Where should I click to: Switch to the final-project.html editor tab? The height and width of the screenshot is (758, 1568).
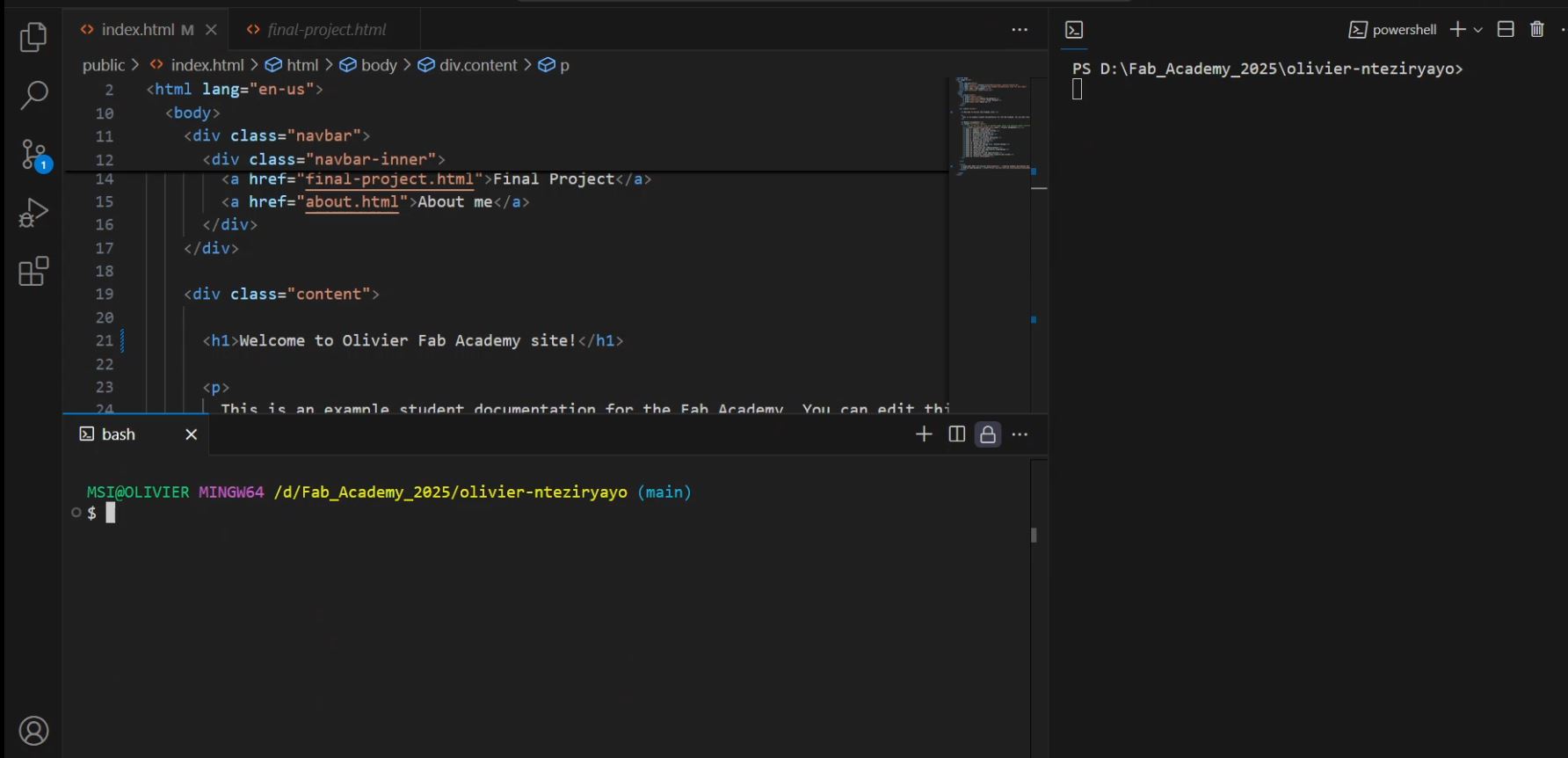[326, 30]
